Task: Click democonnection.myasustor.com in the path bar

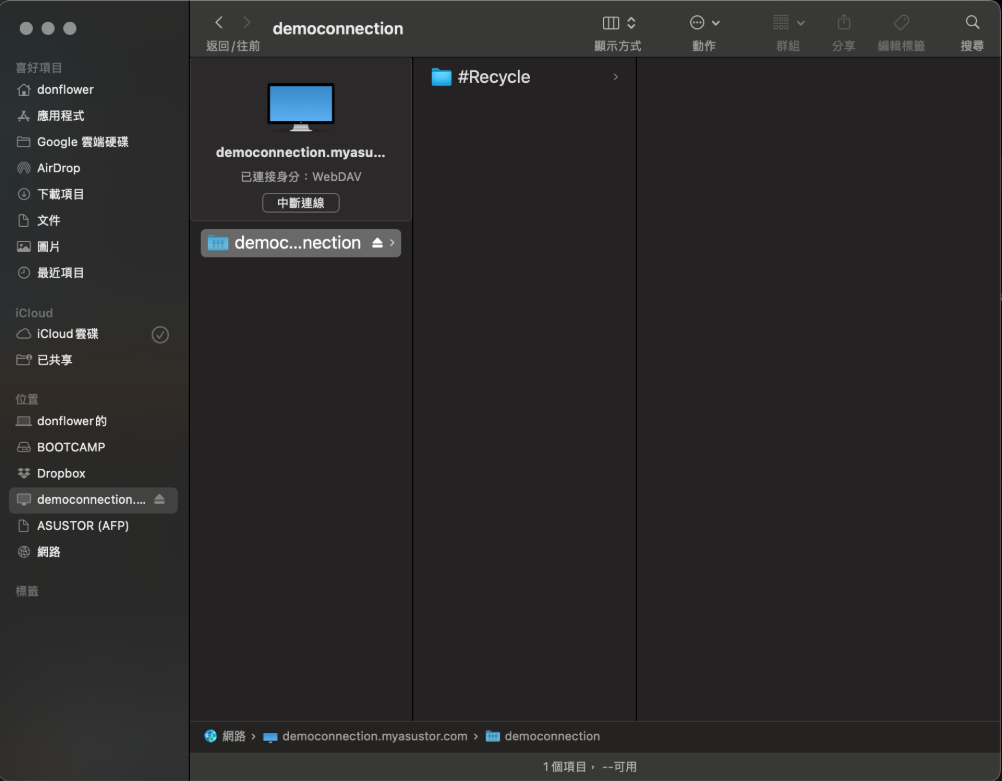Action: tap(374, 736)
